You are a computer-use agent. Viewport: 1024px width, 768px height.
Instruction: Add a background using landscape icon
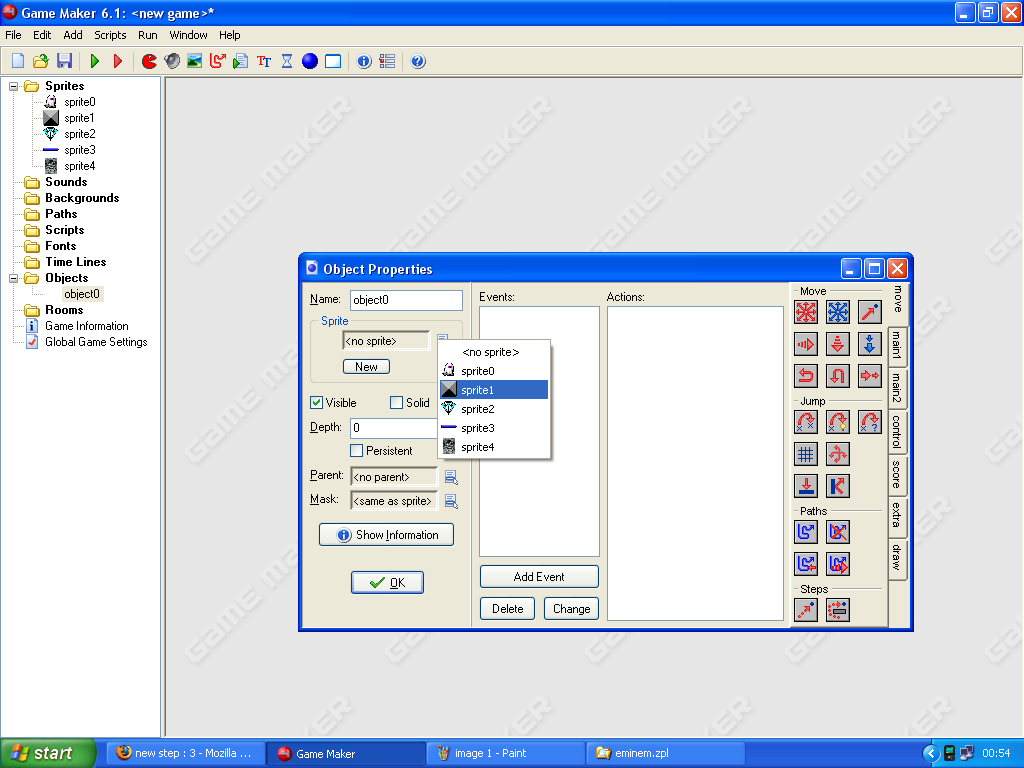tap(195, 61)
